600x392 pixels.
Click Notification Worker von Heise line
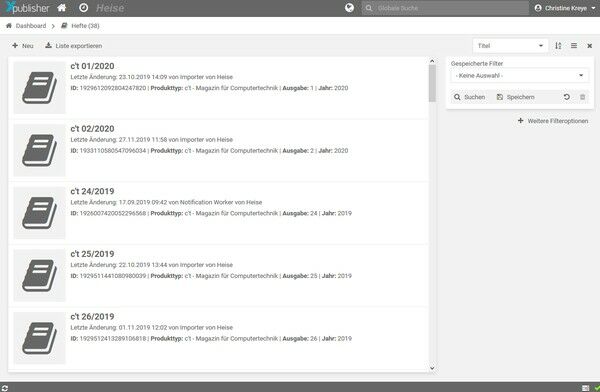[x=166, y=202]
